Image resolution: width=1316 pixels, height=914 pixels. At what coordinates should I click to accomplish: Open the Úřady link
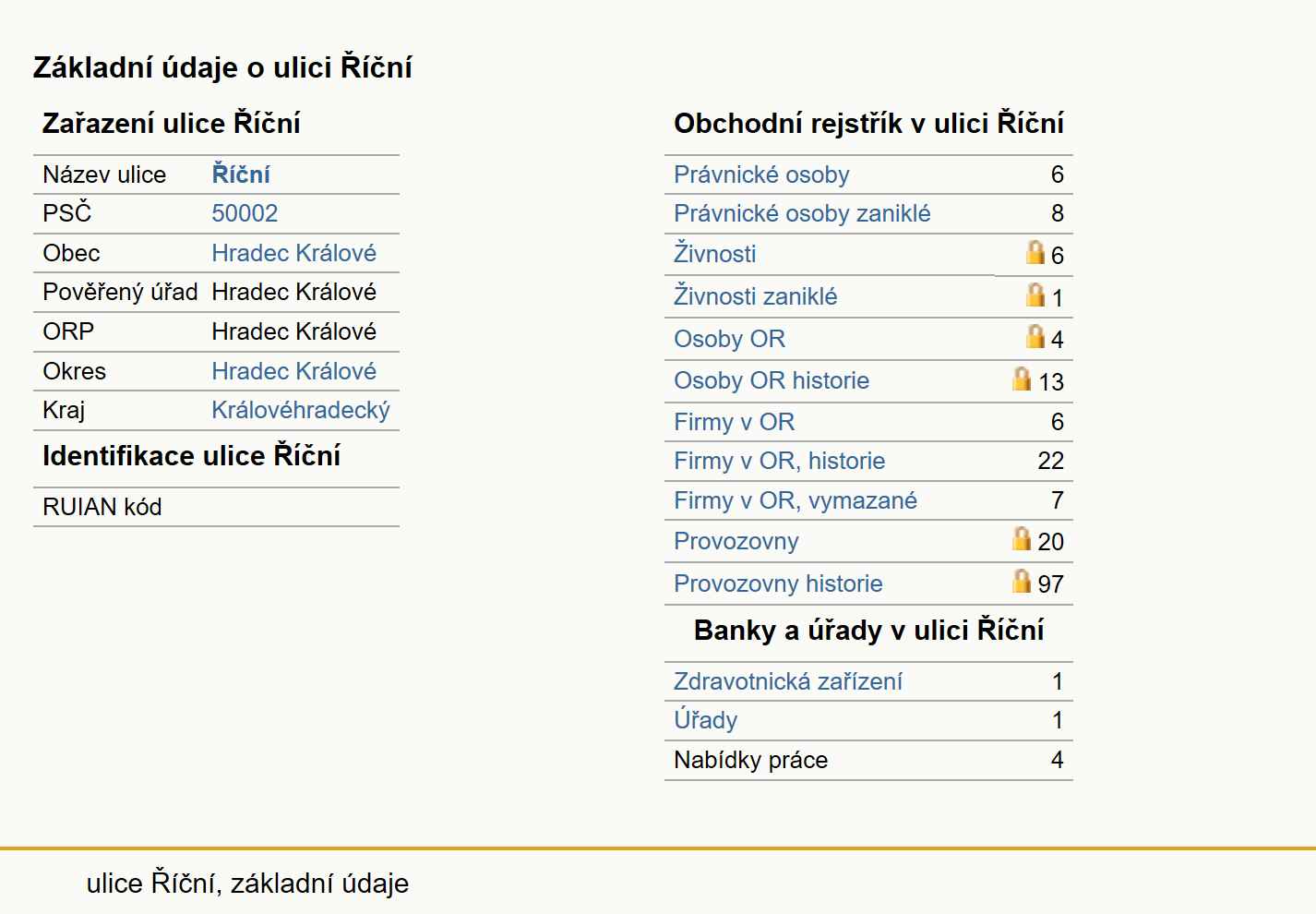click(x=706, y=720)
